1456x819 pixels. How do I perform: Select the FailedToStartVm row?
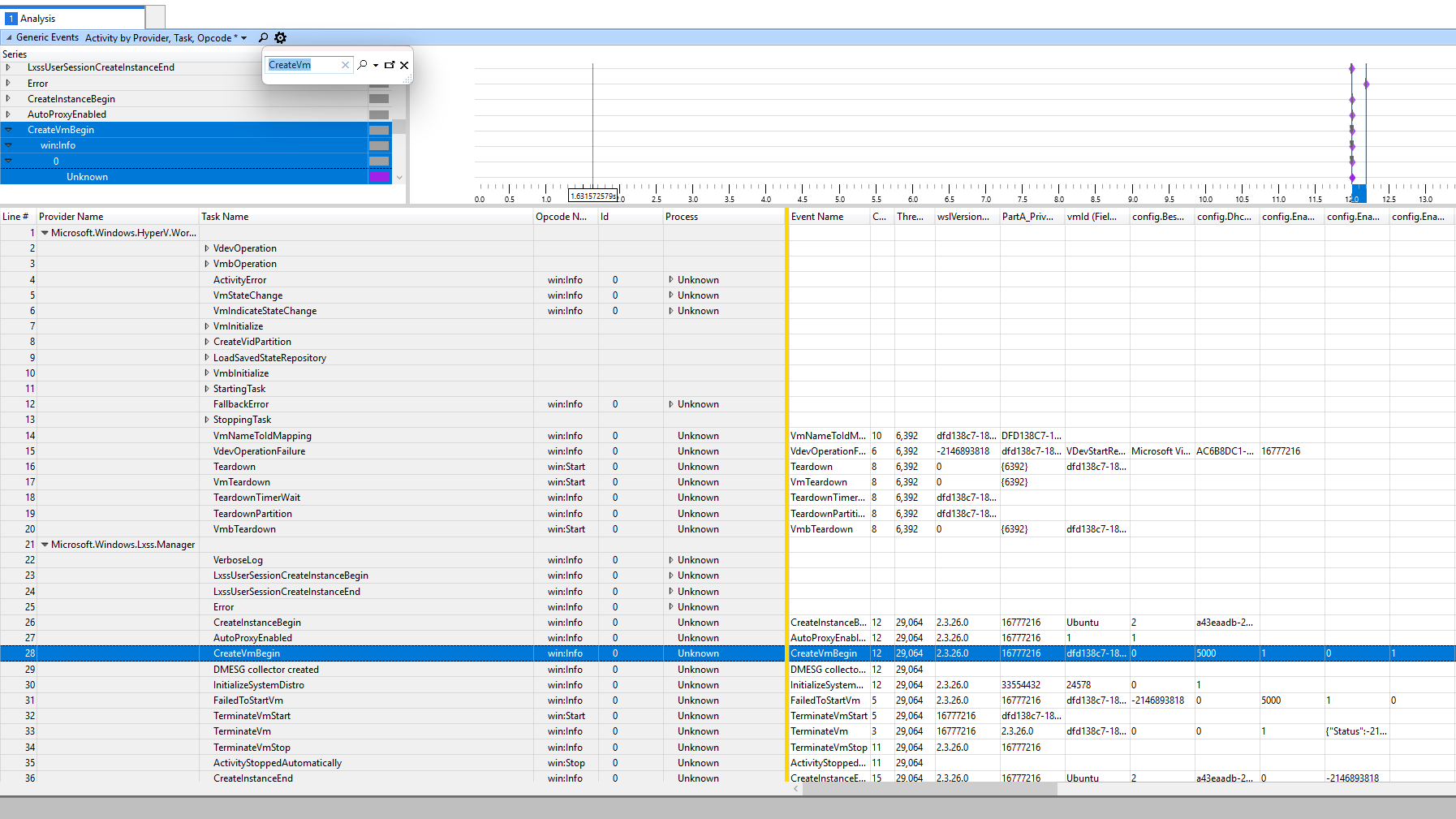pyautogui.click(x=248, y=700)
